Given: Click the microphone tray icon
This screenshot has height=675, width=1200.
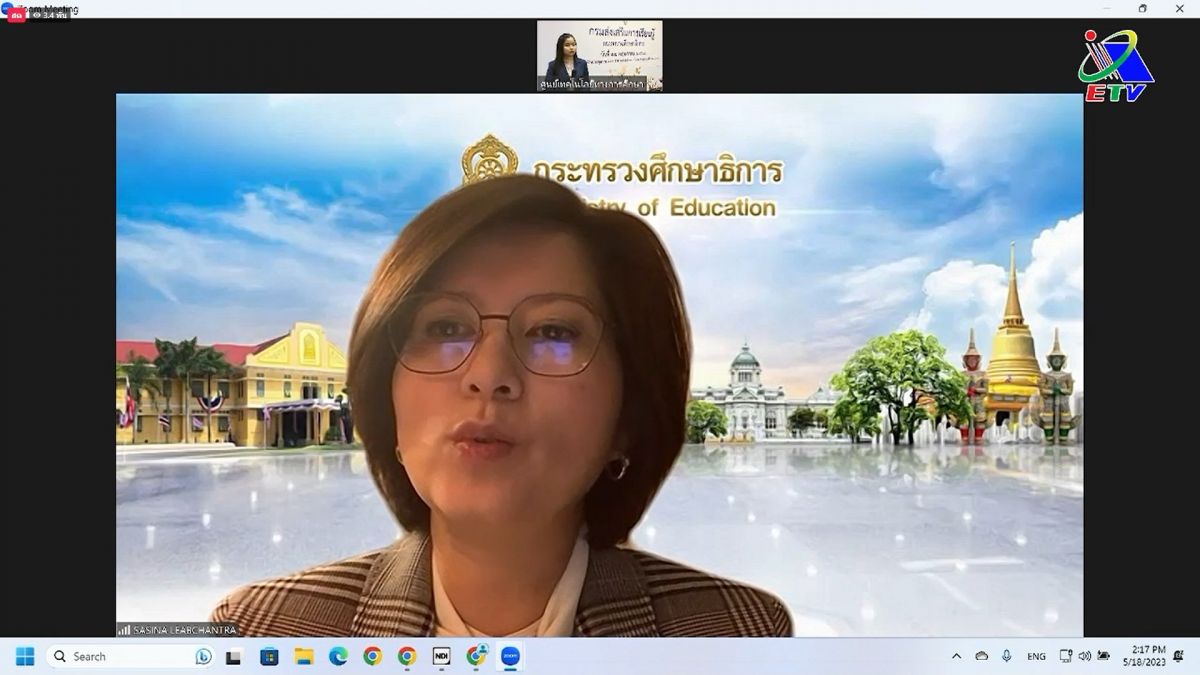Looking at the screenshot, I should coord(1006,656).
